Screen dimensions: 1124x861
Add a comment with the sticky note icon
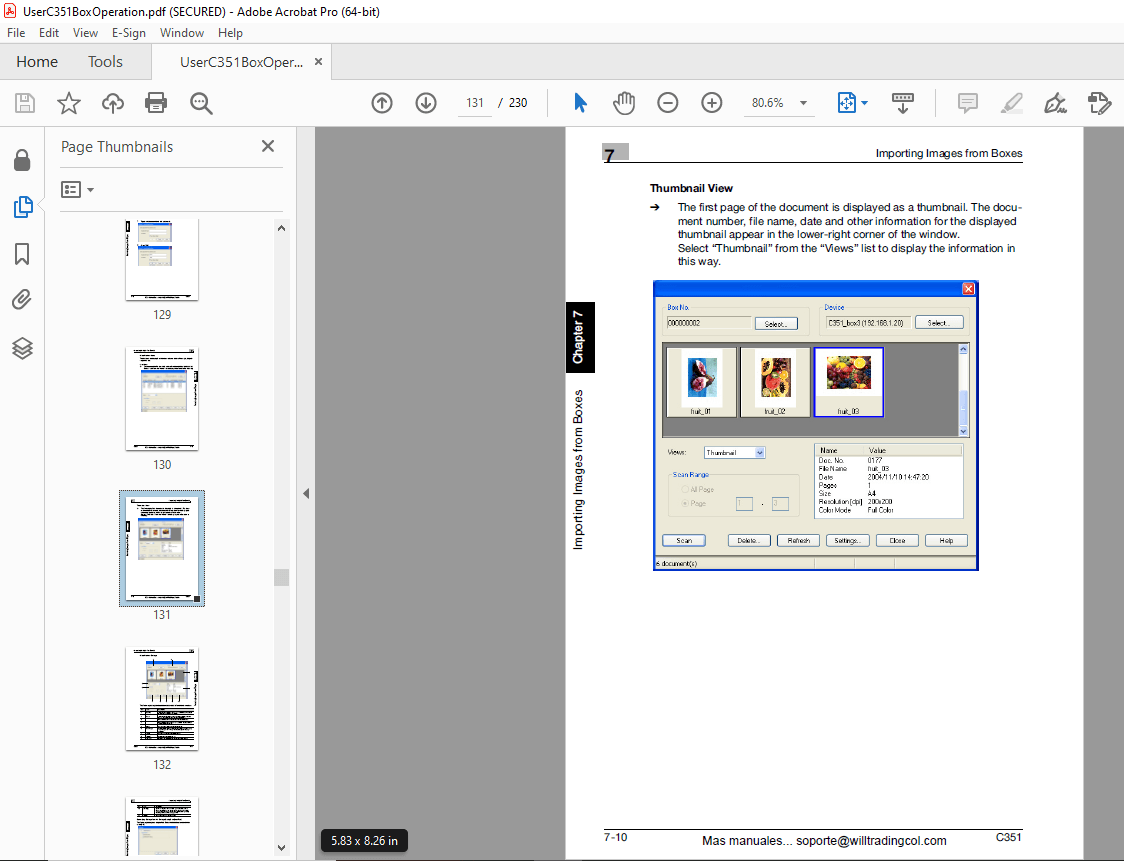click(x=967, y=103)
